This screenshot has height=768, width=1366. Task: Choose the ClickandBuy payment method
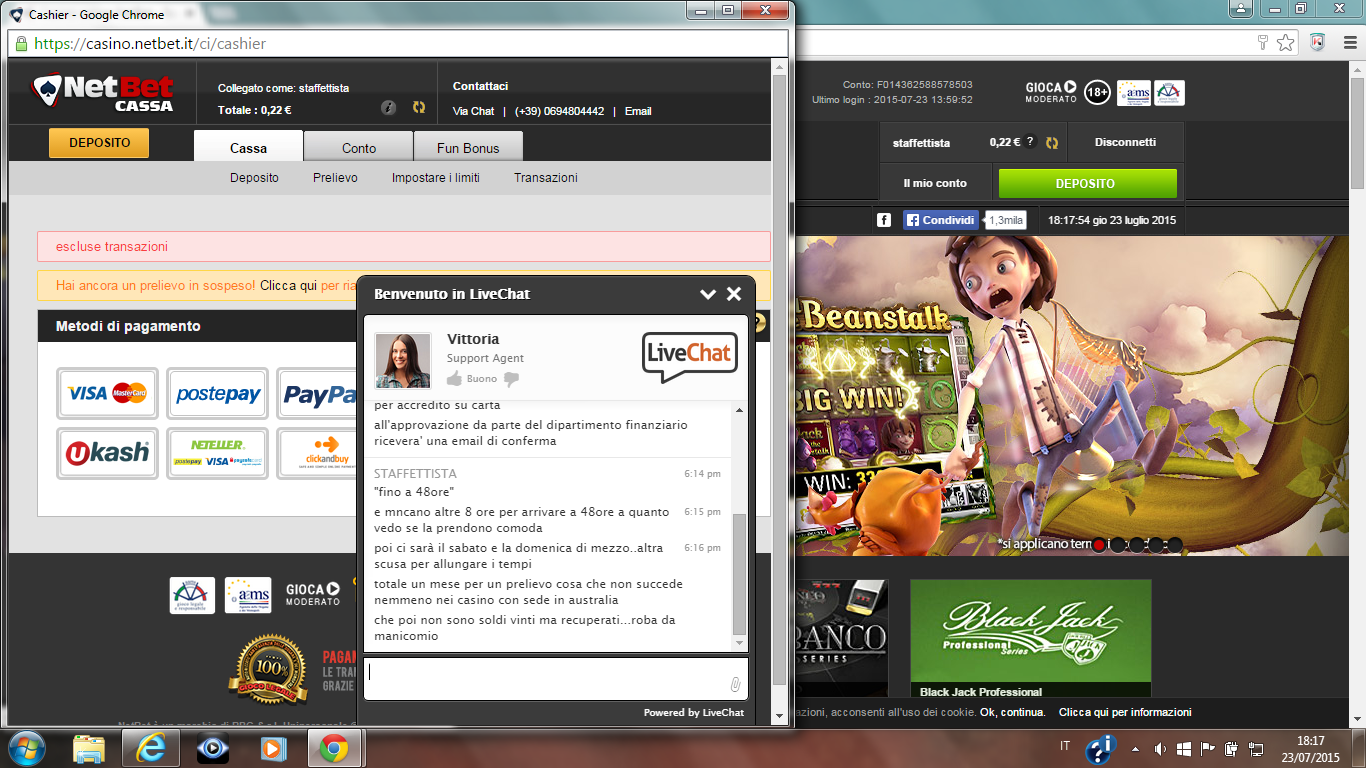point(317,453)
